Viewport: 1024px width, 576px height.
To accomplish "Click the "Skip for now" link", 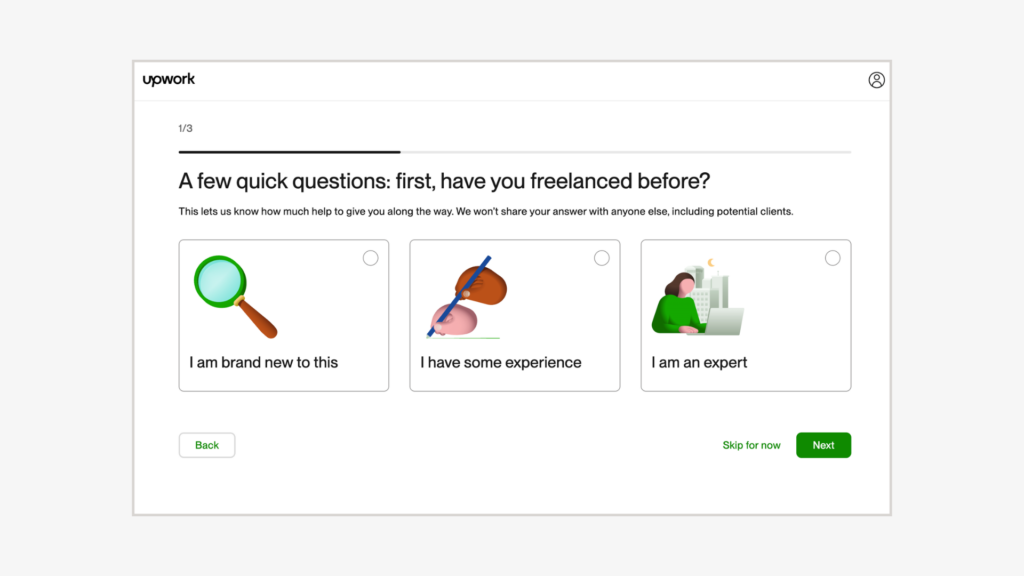I will 751,445.
